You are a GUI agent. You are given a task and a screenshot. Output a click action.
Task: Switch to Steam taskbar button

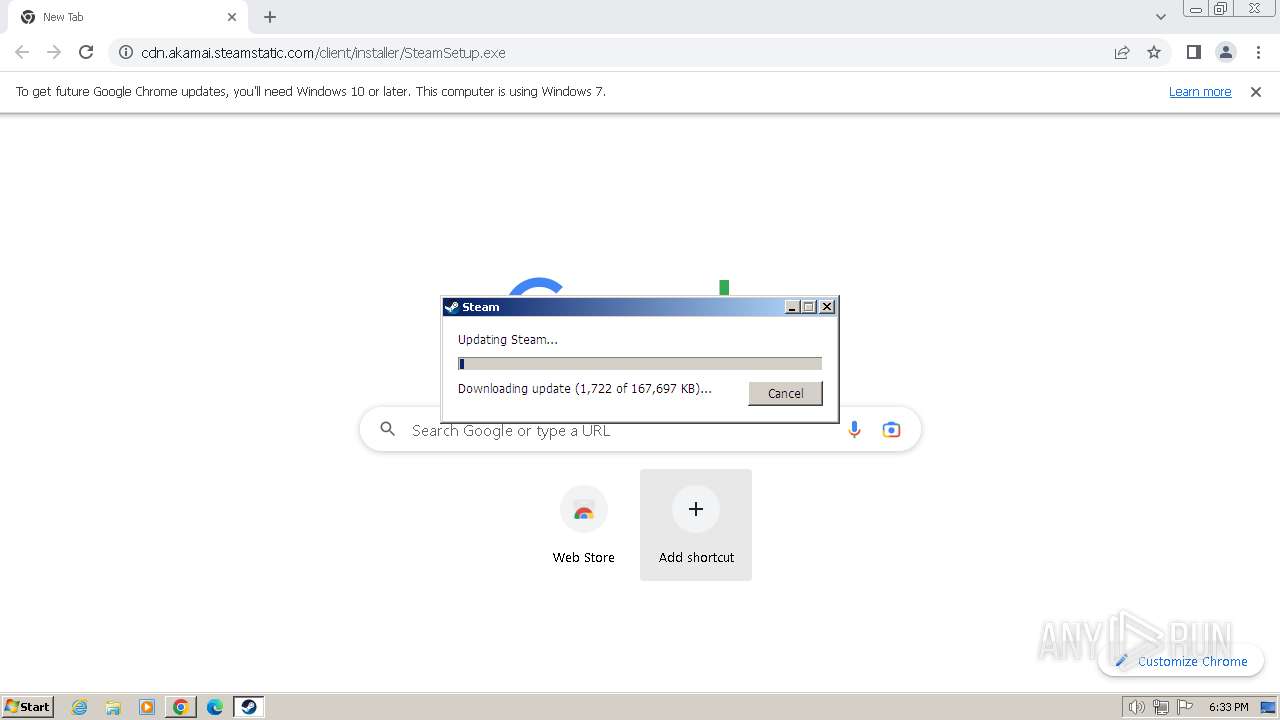(x=249, y=707)
